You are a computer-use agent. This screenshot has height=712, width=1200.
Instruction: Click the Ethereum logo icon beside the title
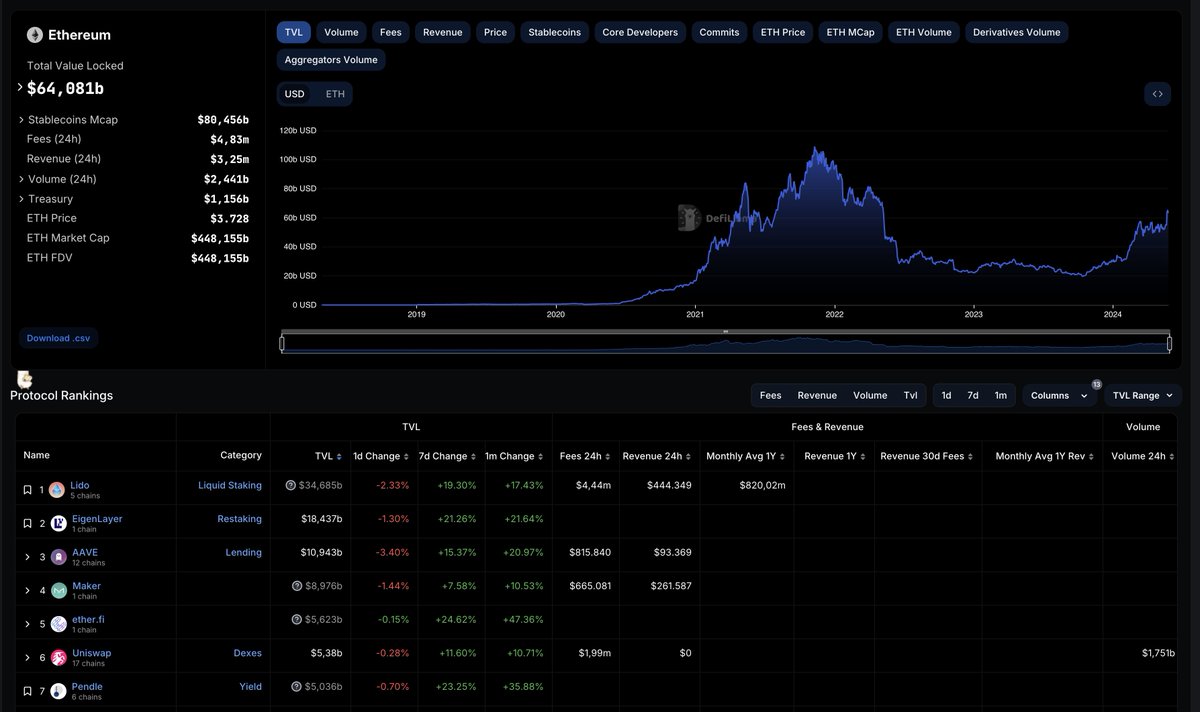(x=35, y=35)
